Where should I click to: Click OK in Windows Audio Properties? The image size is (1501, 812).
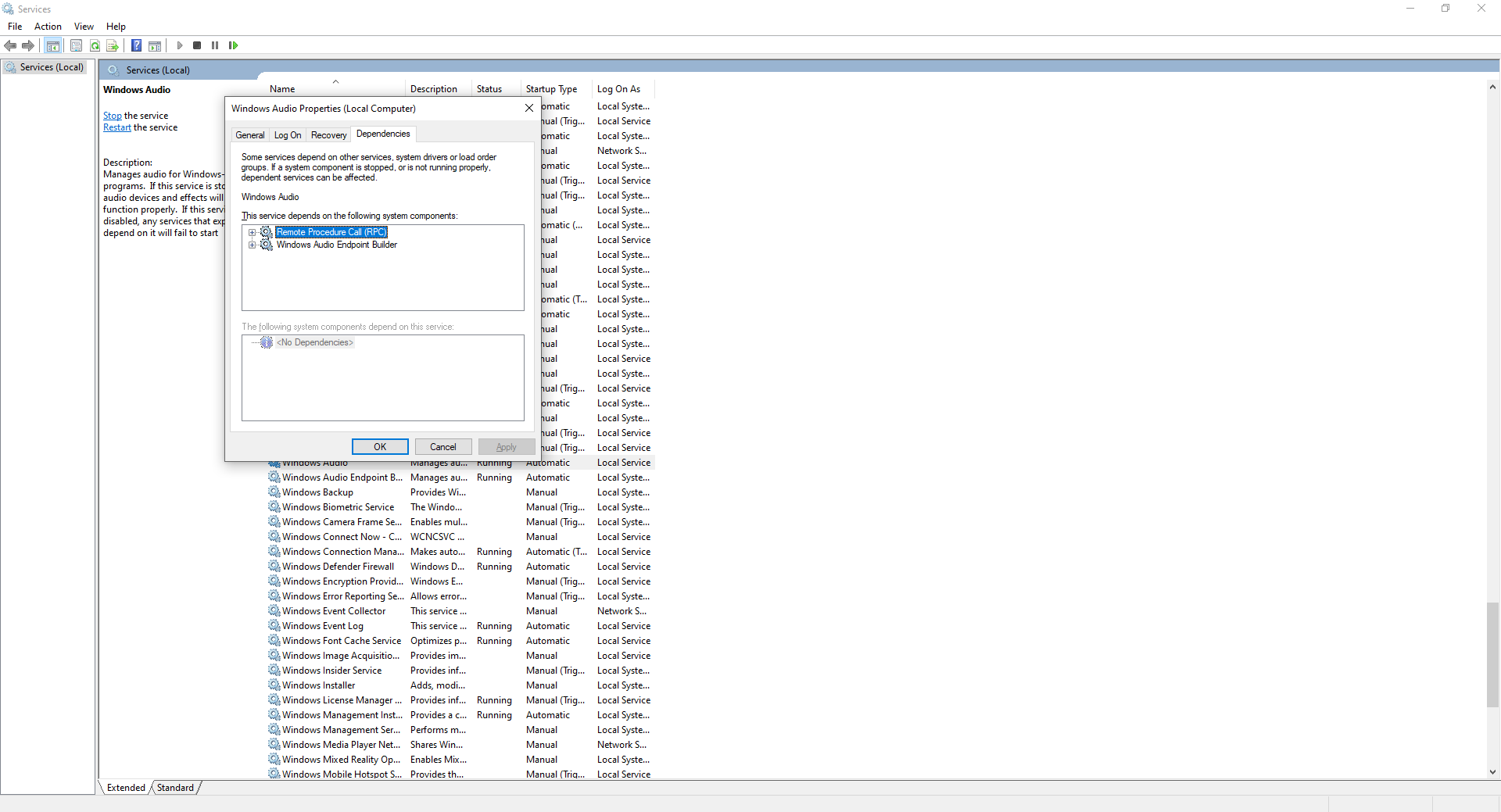(x=380, y=447)
